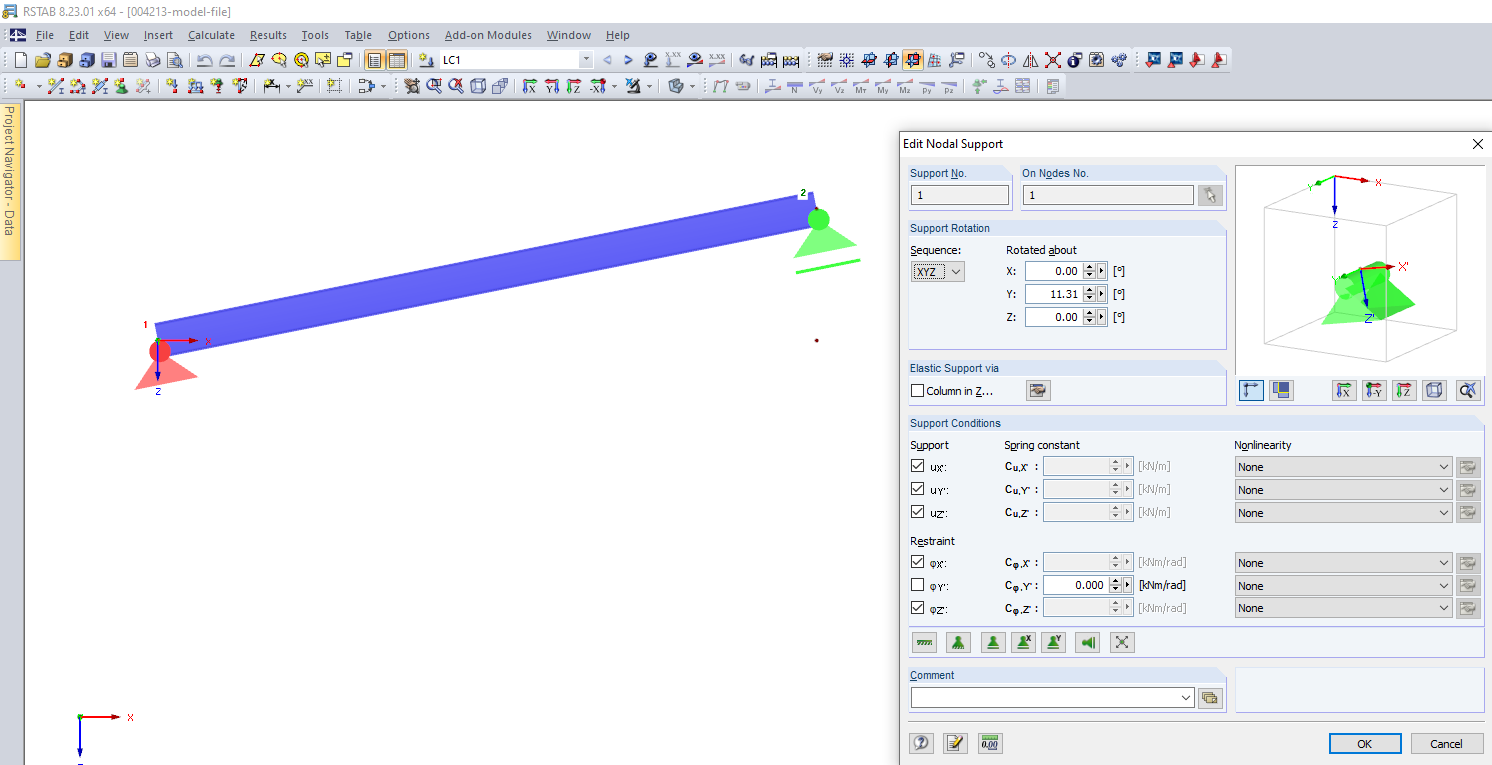The width and height of the screenshot is (1492, 765).
Task: Click the view in X direction icon
Action: pos(1344,390)
